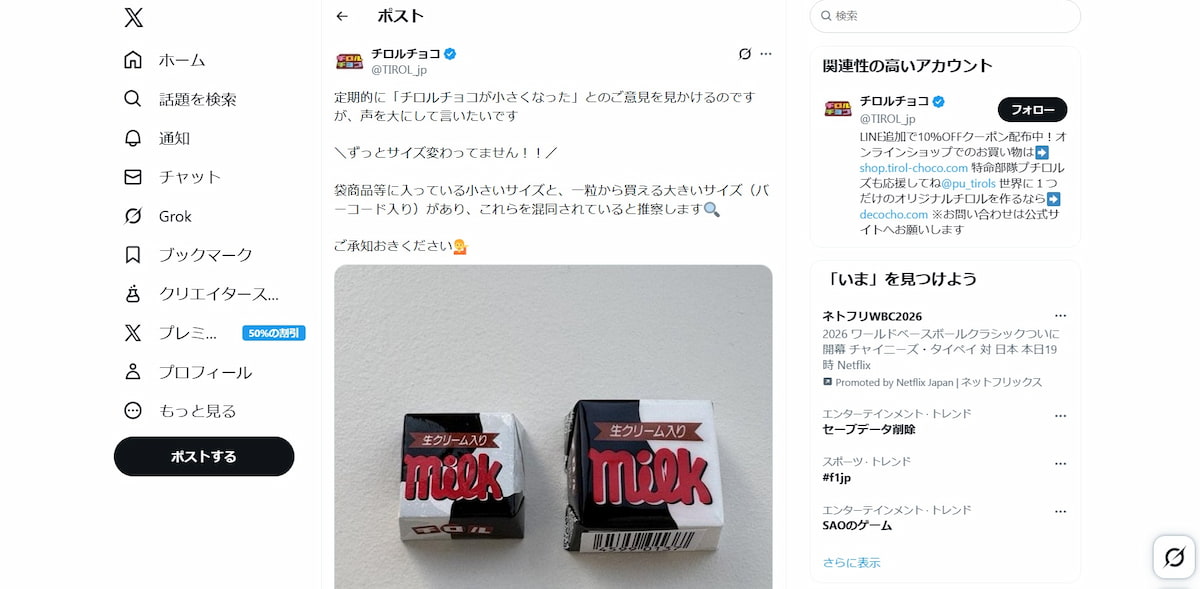Go back with the arrow icon

click(x=342, y=16)
